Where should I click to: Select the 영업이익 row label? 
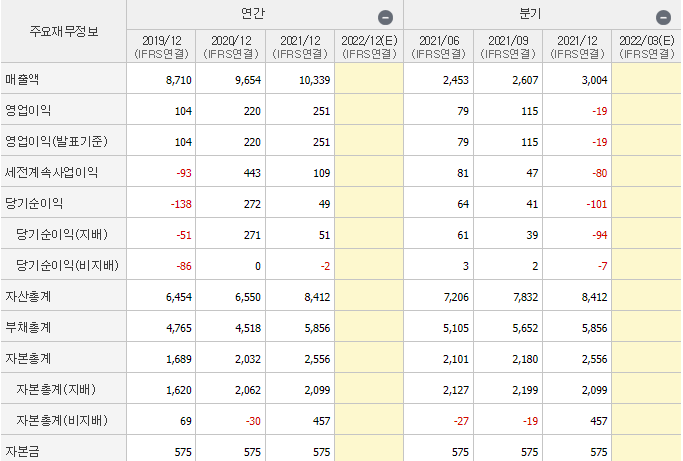tap(28, 111)
